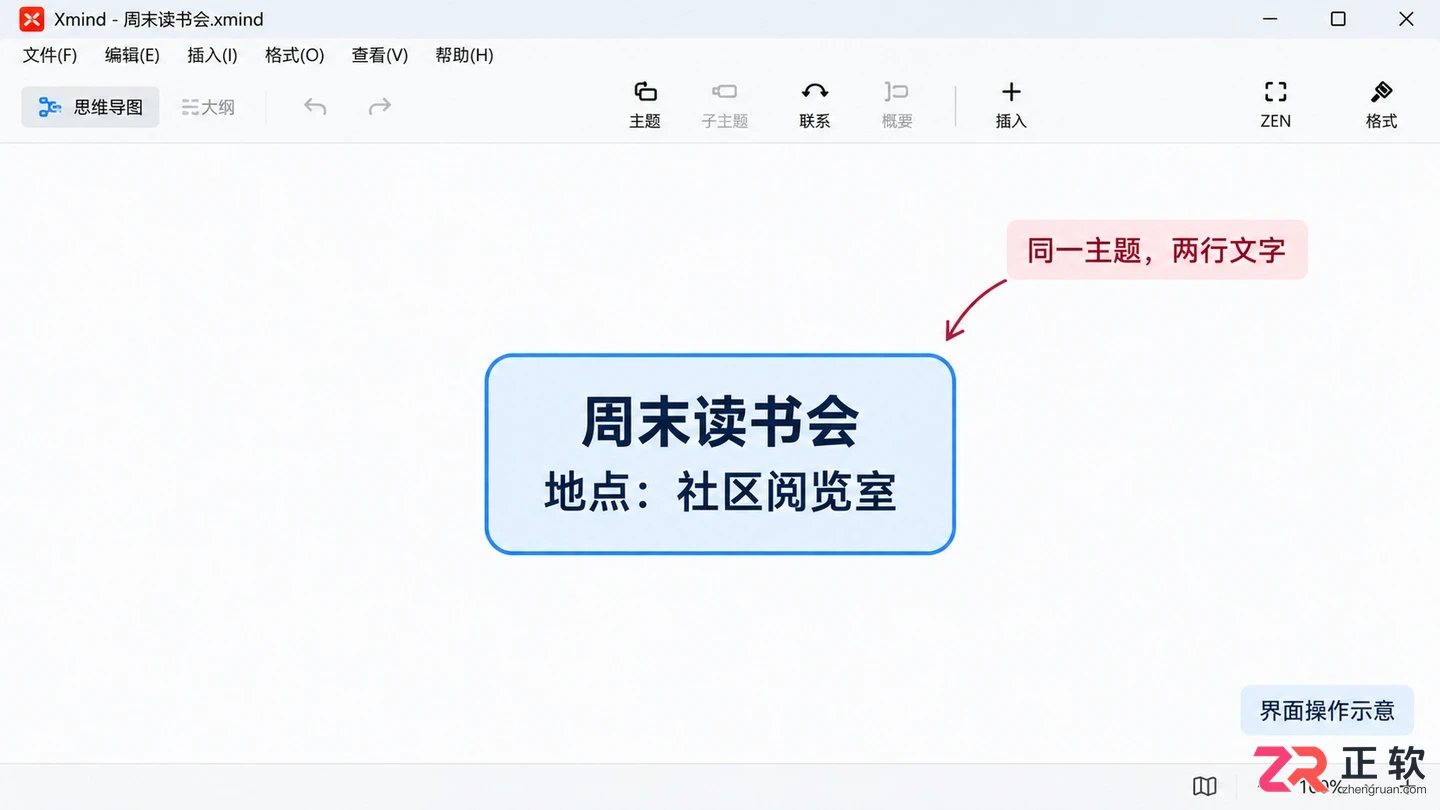Screen dimensions: 1440x810
Task: Enter ZEN mode
Action: click(x=1275, y=105)
